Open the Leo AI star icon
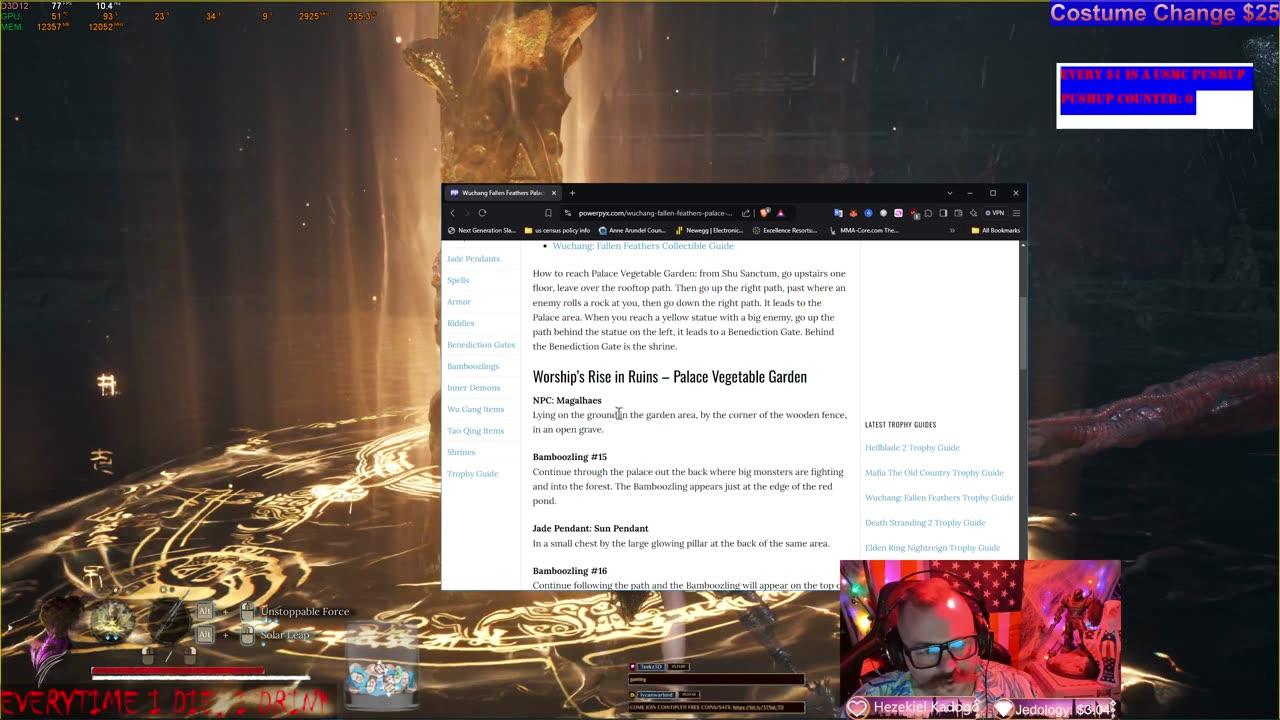The image size is (1280, 720). [973, 212]
